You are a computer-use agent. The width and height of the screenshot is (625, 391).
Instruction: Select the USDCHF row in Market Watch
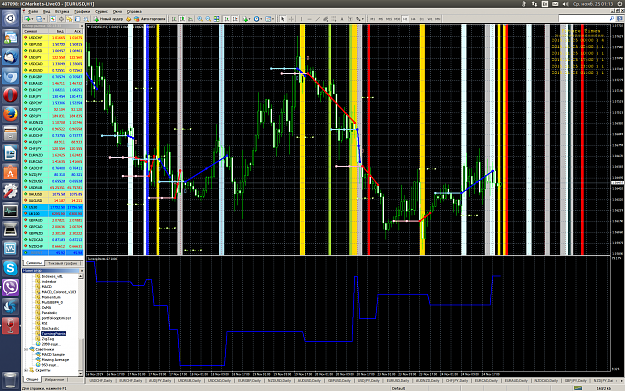click(53, 37)
